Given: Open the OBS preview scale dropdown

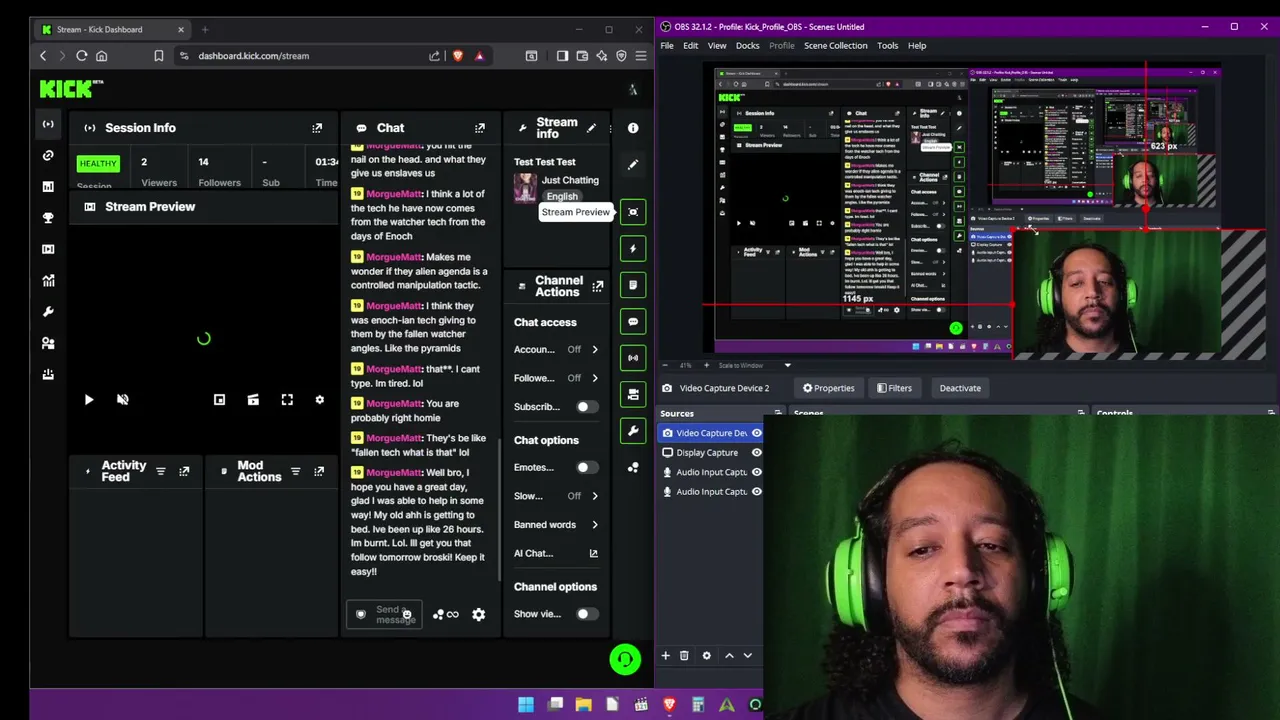Looking at the screenshot, I should [x=787, y=366].
